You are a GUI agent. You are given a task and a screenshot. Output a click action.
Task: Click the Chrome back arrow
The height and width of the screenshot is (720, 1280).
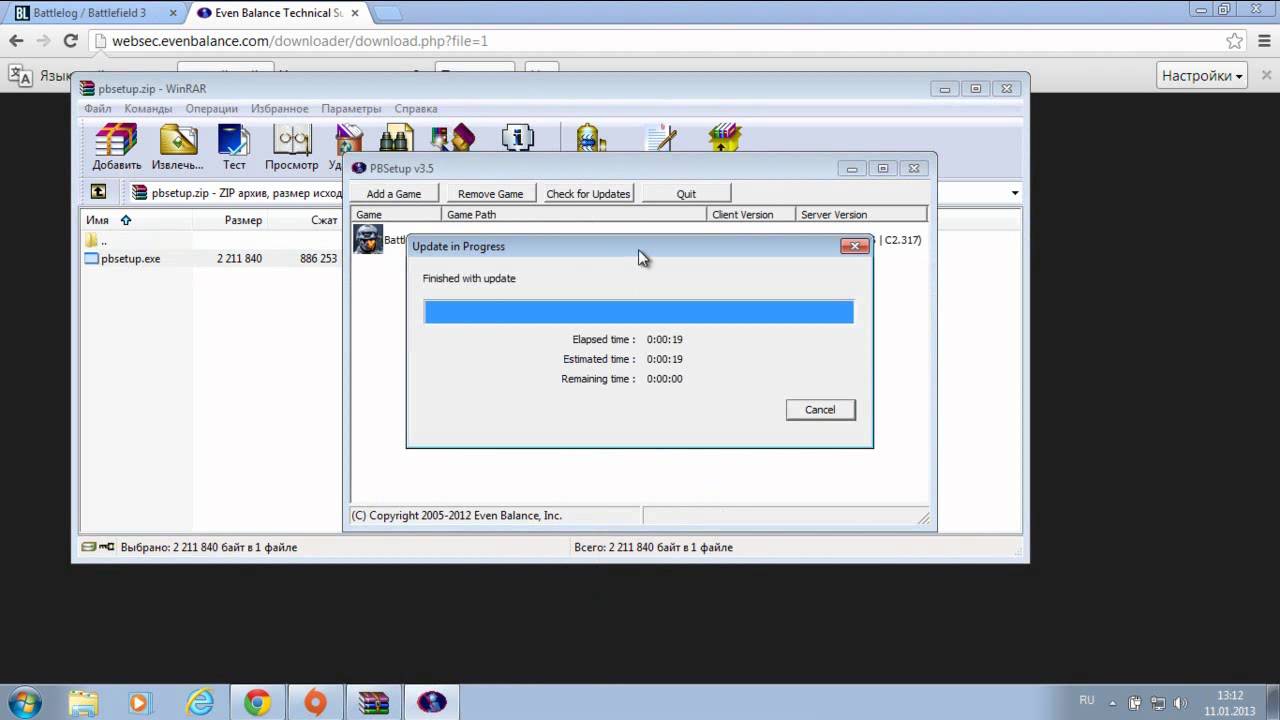16,41
